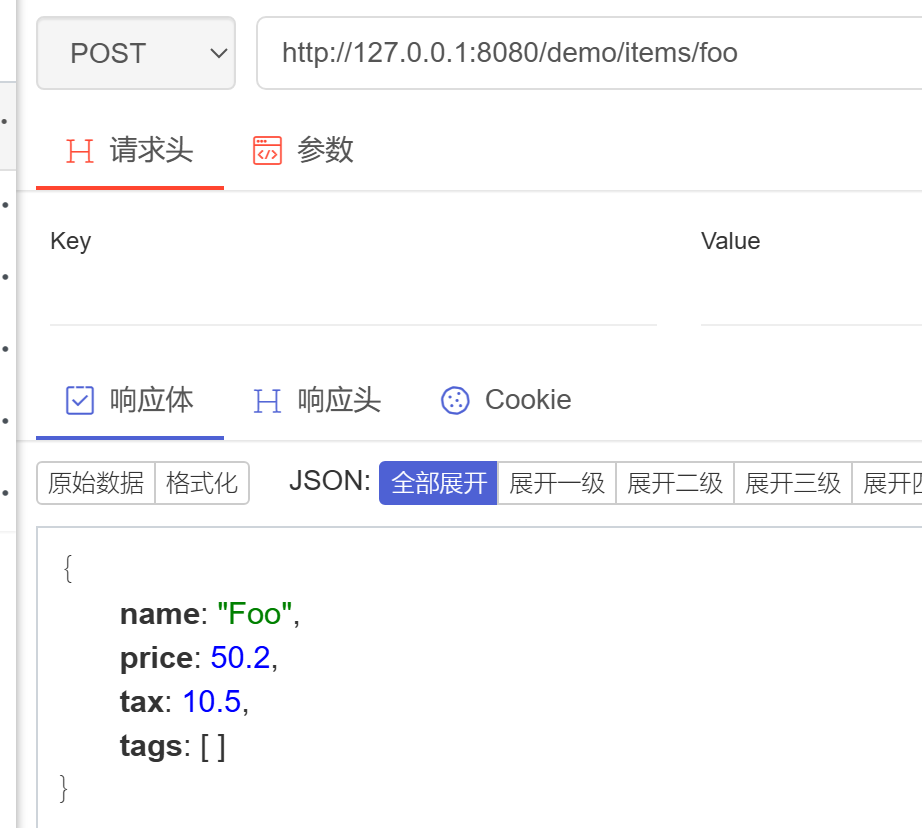Click the checkbox icon beside 响应体
The image size is (922, 828).
coord(80,400)
